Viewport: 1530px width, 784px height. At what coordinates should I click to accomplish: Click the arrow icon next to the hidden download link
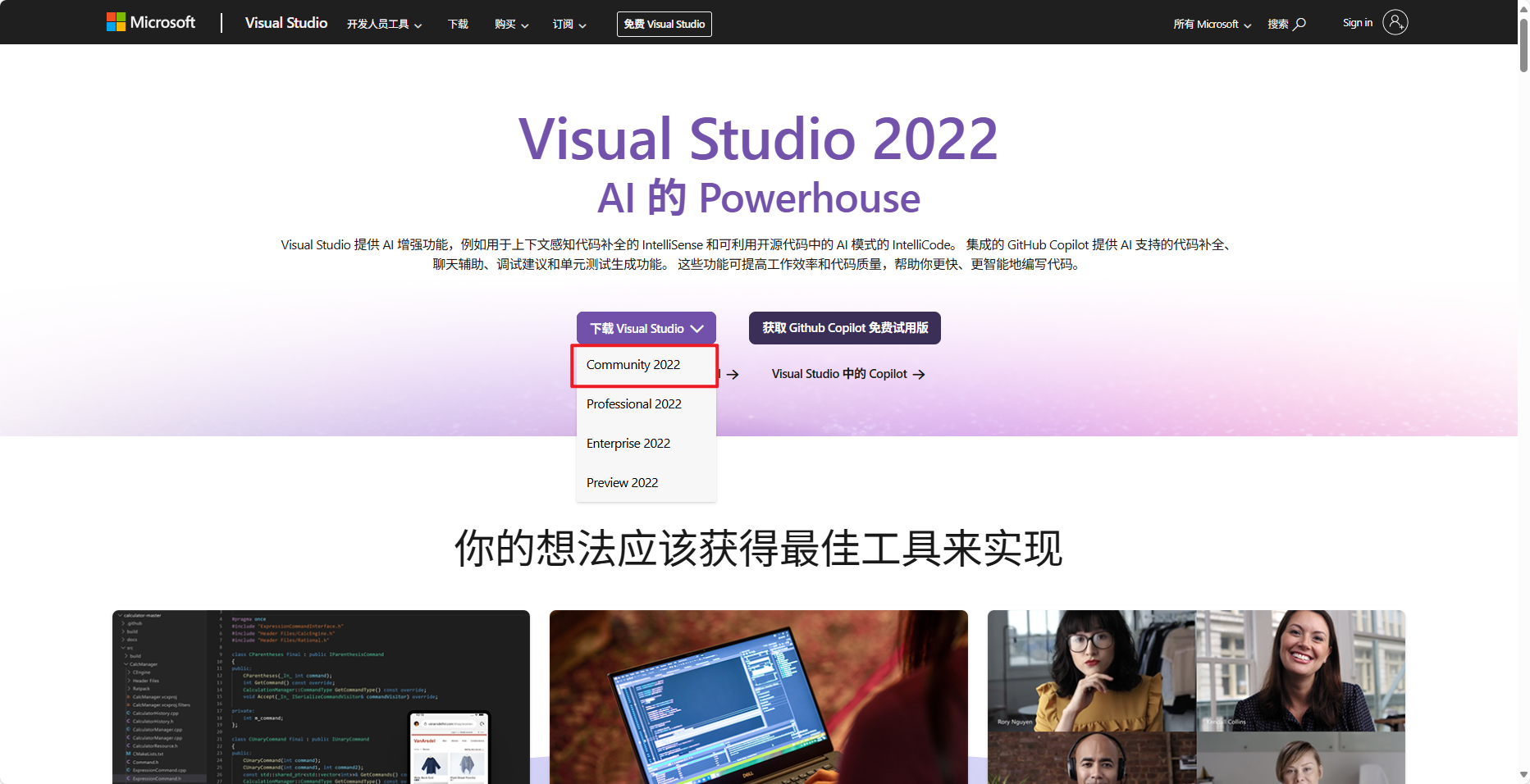coord(733,375)
